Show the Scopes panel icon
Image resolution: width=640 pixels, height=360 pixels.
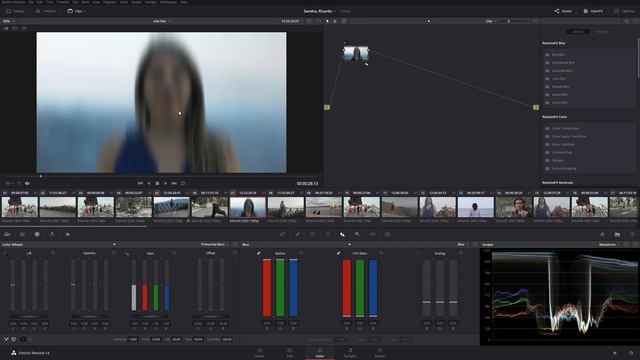(x=617, y=235)
